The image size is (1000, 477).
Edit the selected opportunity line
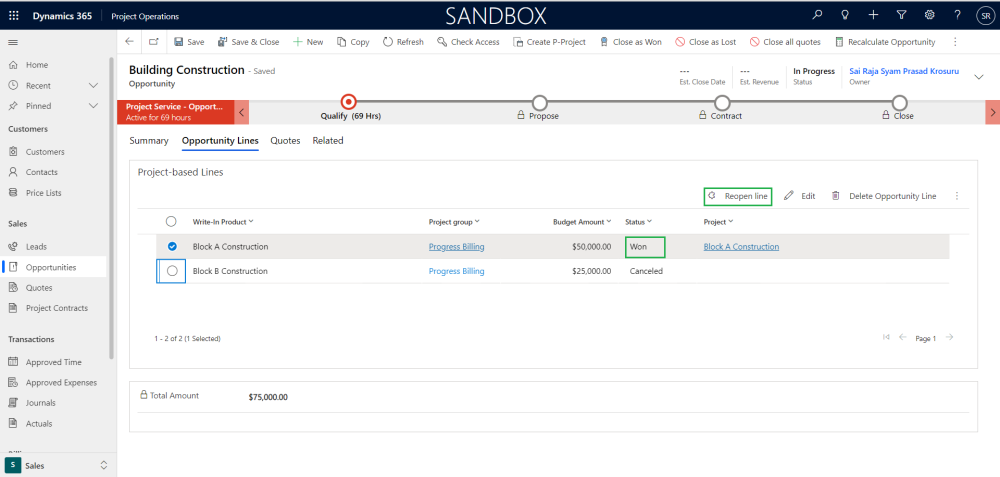(800, 196)
